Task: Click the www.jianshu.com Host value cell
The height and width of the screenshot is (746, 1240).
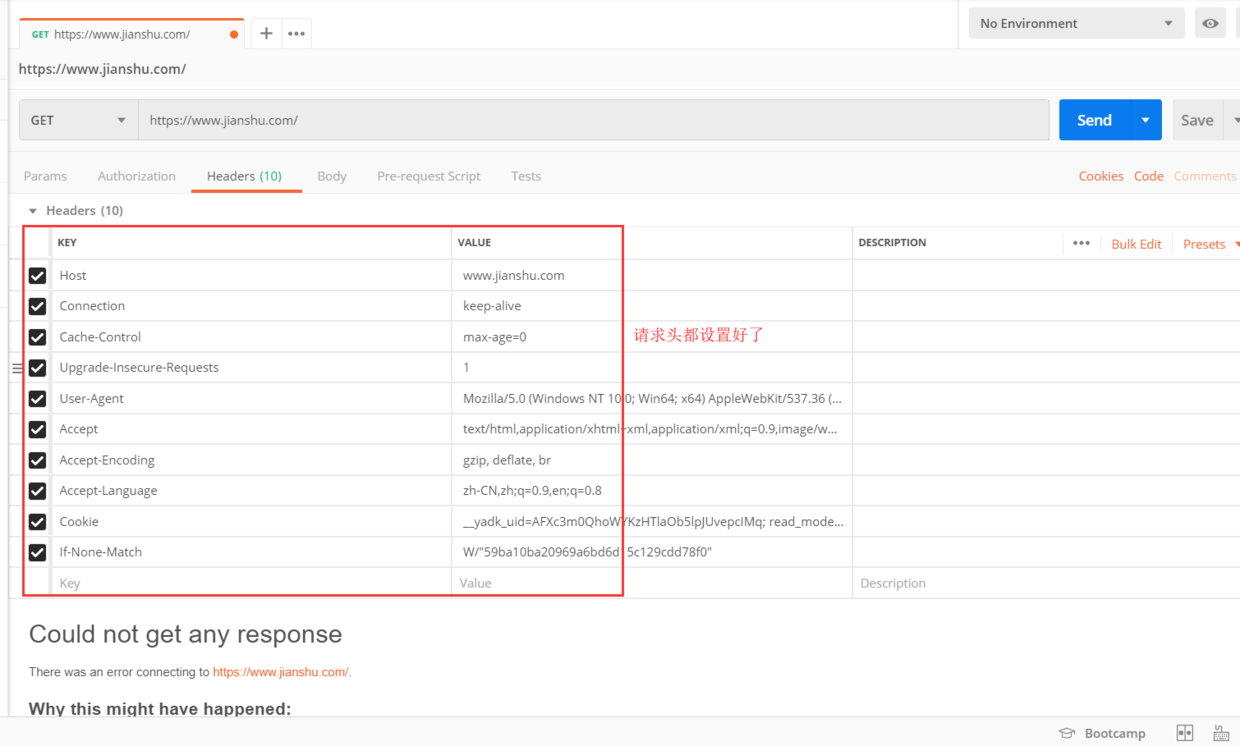Action: [x=652, y=275]
